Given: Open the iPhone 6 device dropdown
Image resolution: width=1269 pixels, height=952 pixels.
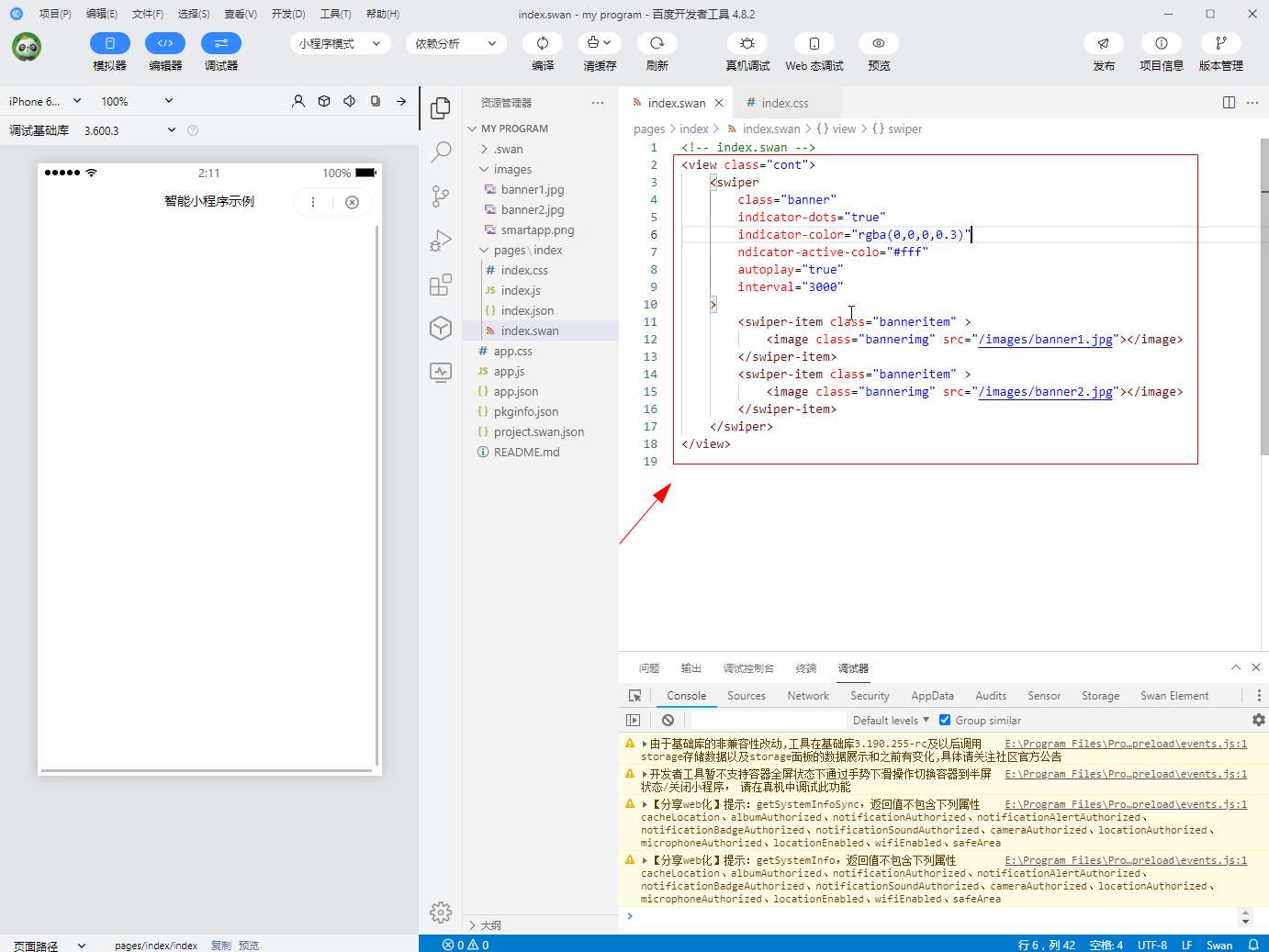Looking at the screenshot, I should (45, 101).
